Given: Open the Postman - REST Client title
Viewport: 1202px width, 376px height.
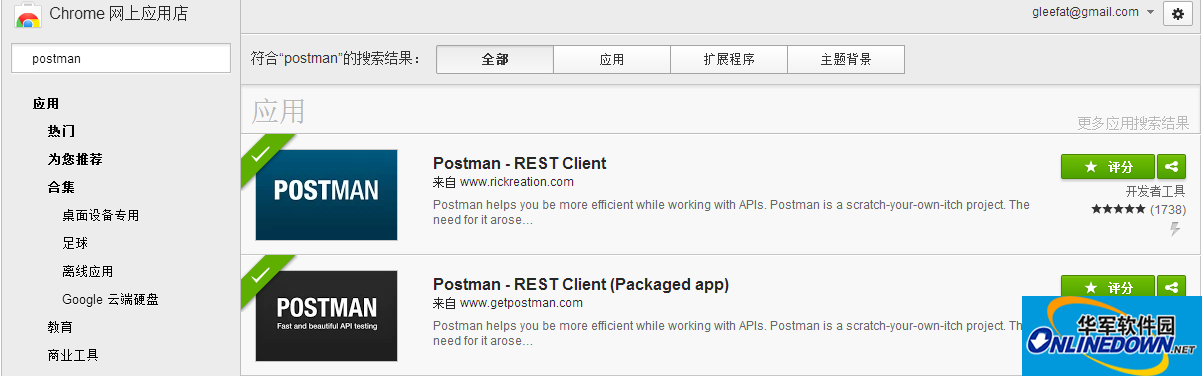Looking at the screenshot, I should click(520, 163).
